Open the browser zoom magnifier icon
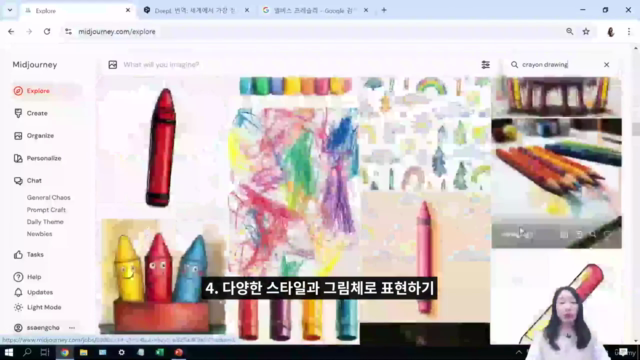 pyautogui.click(x=569, y=31)
